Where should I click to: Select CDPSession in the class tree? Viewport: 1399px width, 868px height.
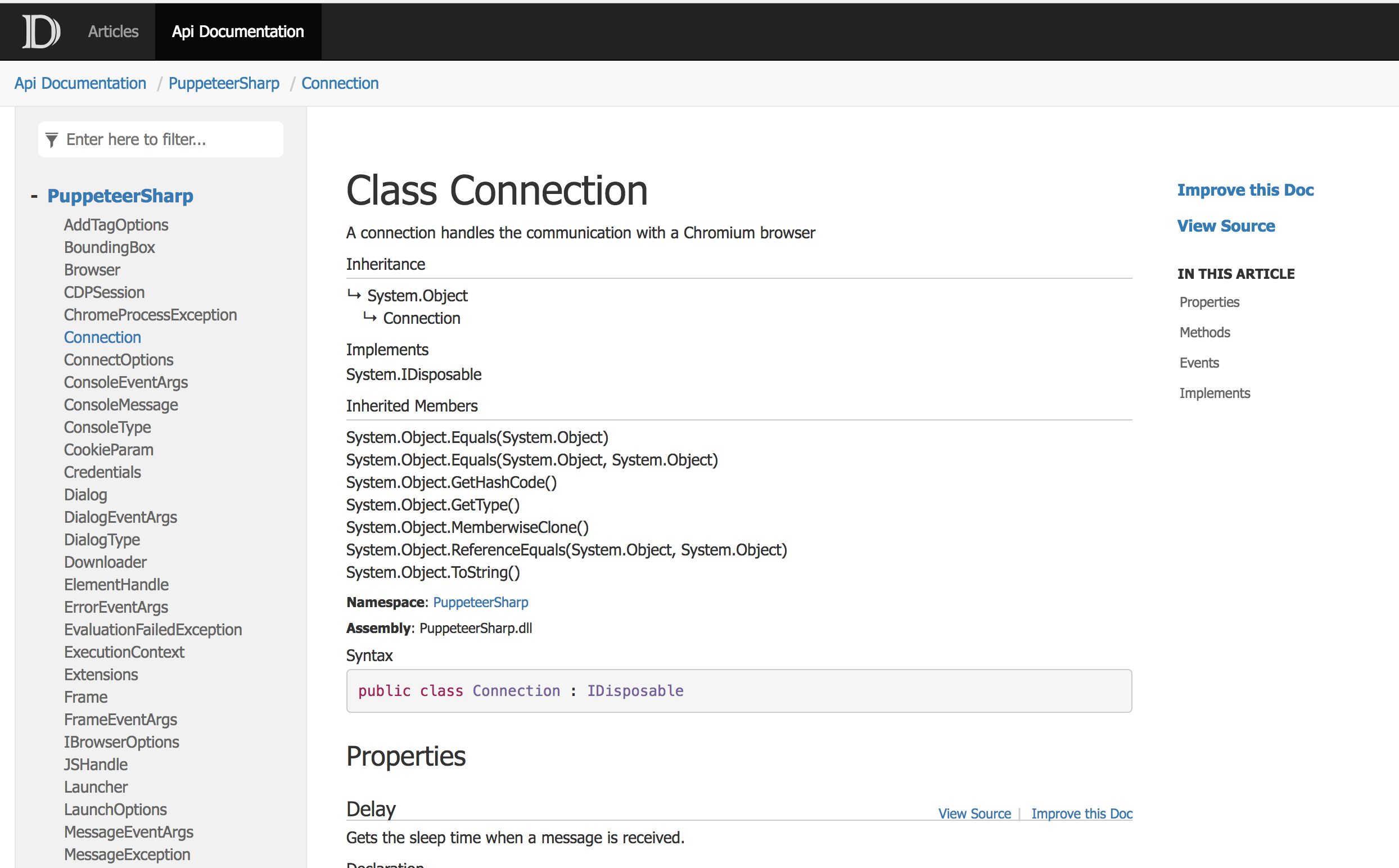104,292
